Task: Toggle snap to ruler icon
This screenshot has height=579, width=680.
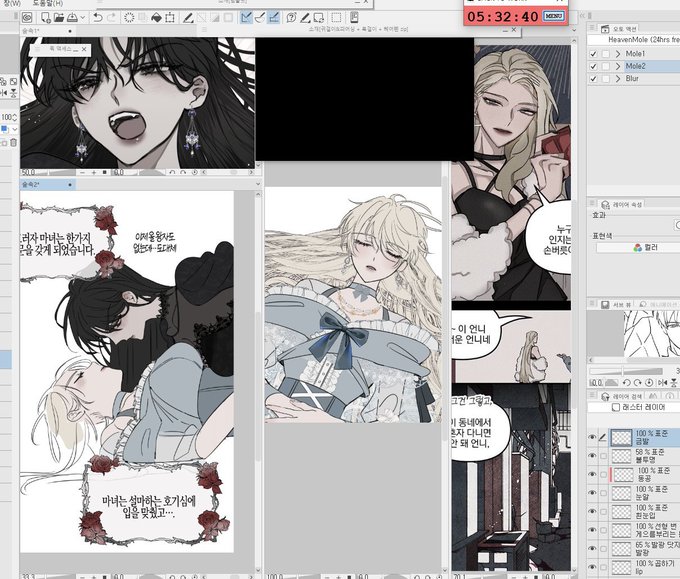Action: (x=246, y=18)
